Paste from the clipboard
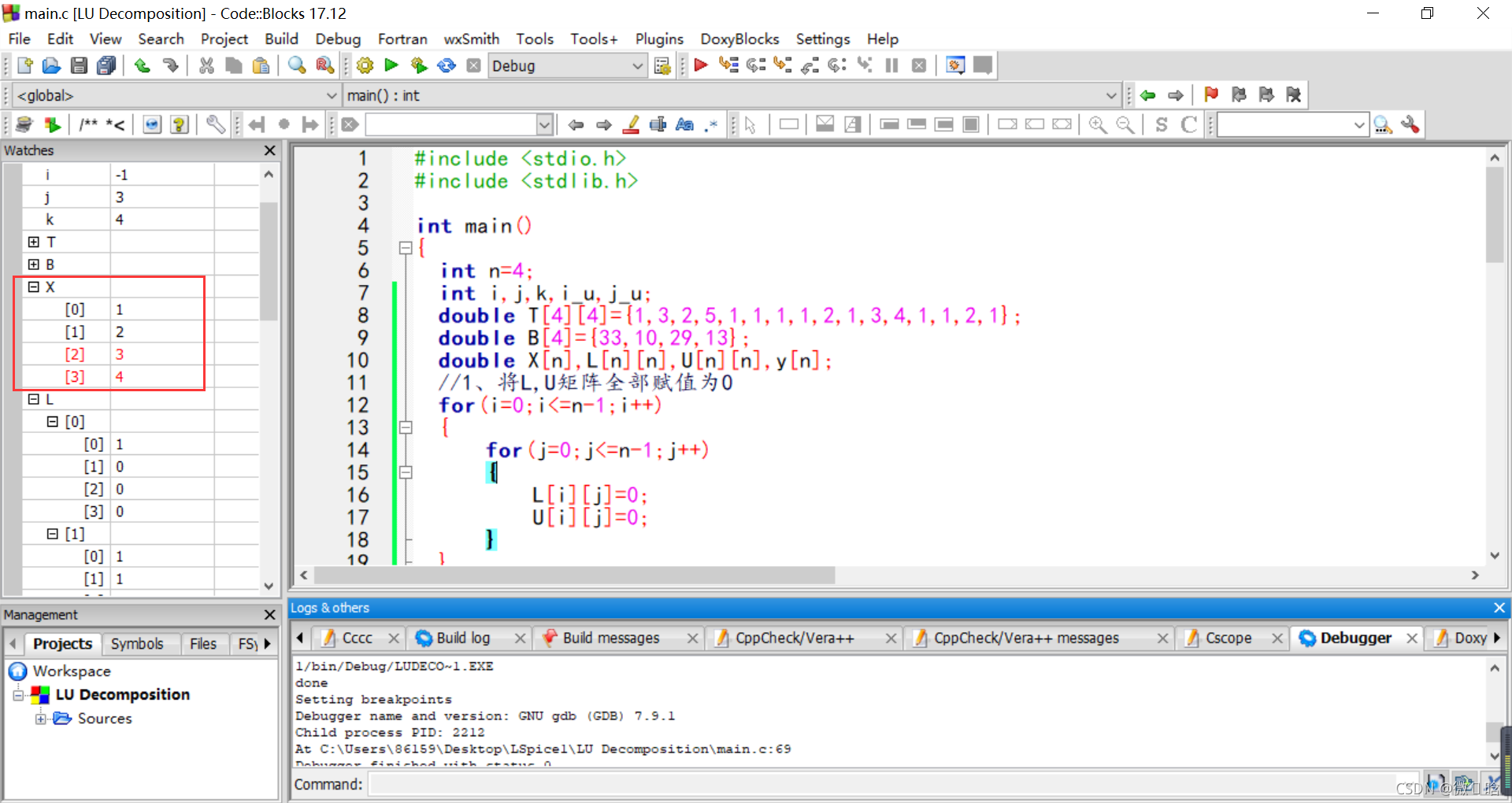 261,65
